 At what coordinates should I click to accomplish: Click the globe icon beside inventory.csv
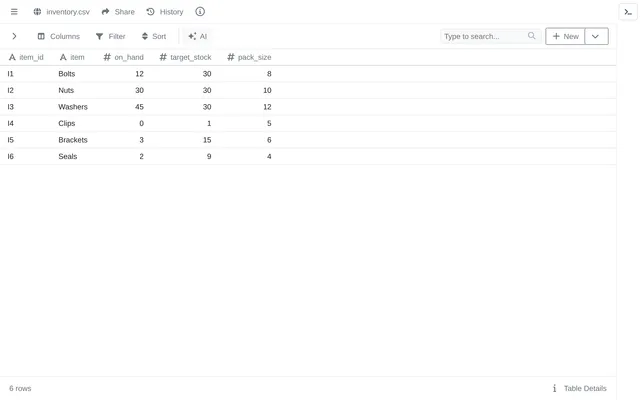[37, 12]
